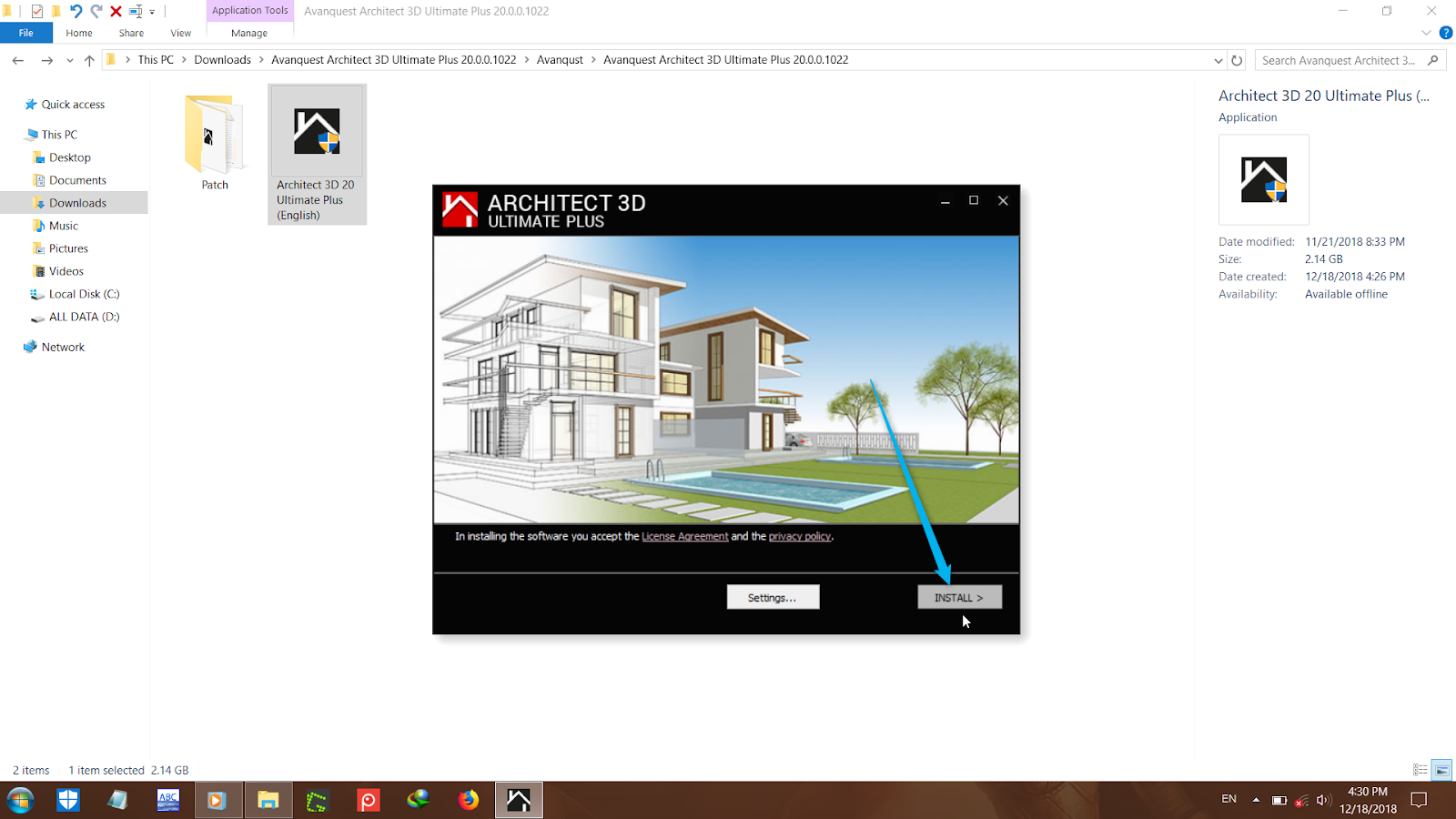Open Windows Defender from the taskbar
Image resolution: width=1456 pixels, height=819 pixels.
68,799
